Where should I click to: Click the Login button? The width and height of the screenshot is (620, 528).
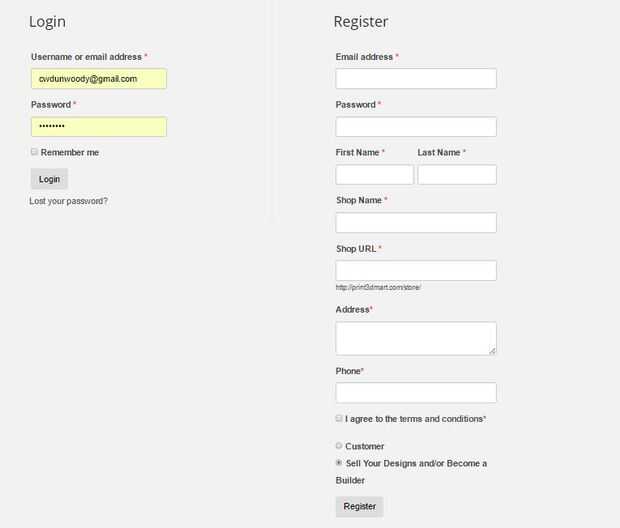(49, 179)
